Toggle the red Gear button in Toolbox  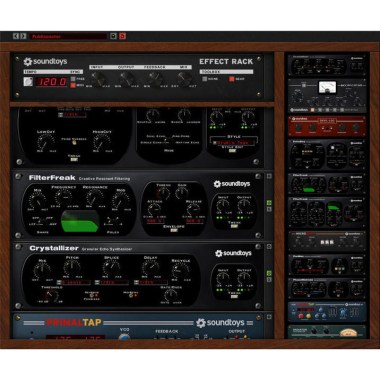(x=231, y=79)
